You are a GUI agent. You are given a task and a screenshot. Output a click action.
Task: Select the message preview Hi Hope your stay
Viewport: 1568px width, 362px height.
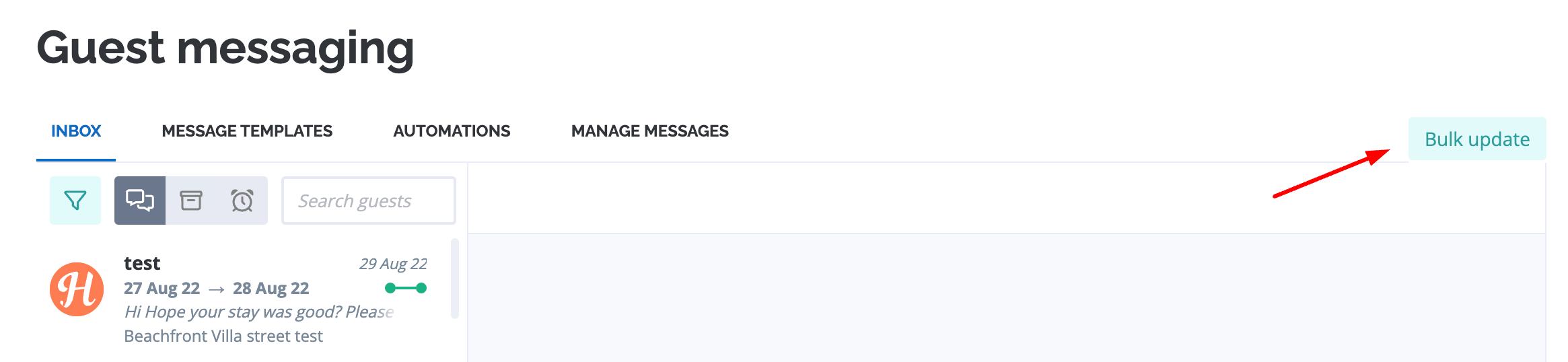pyautogui.click(x=259, y=312)
